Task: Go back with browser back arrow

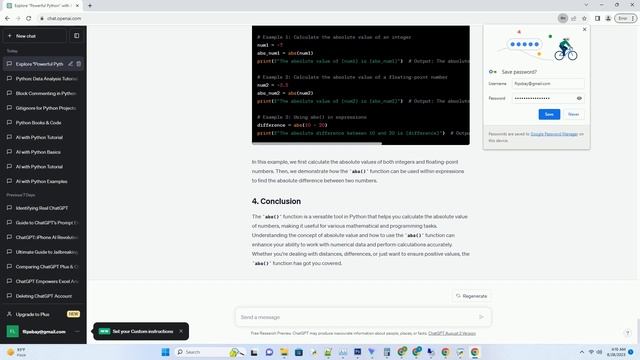Action: pyautogui.click(x=7, y=18)
